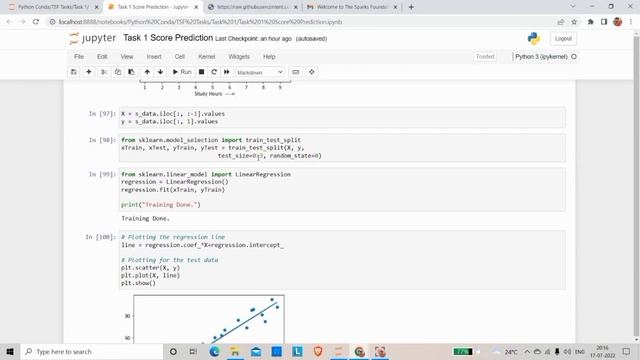Share this page icon in address bar

[x=560, y=22]
